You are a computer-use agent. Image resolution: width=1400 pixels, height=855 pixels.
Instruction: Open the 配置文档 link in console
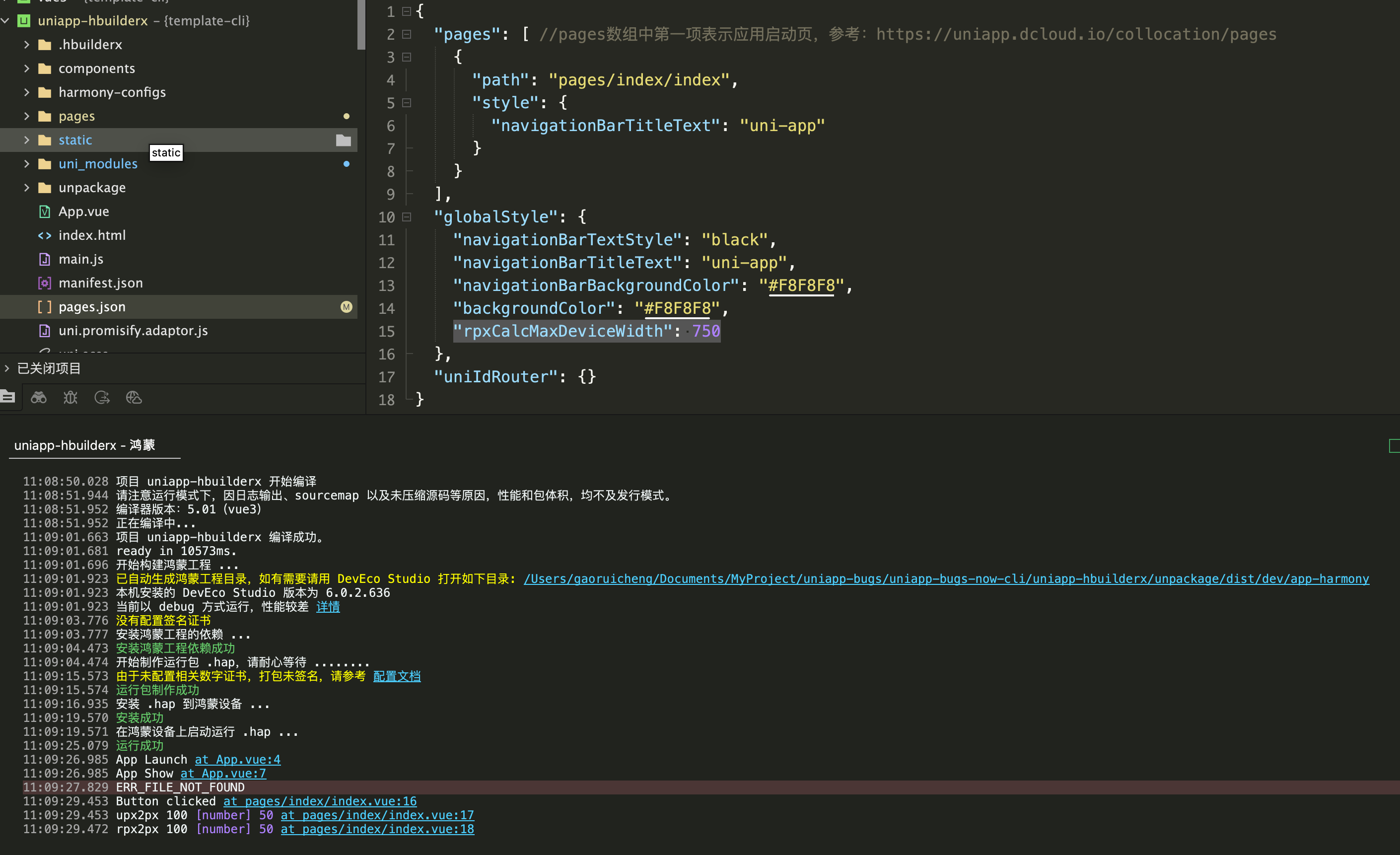397,676
